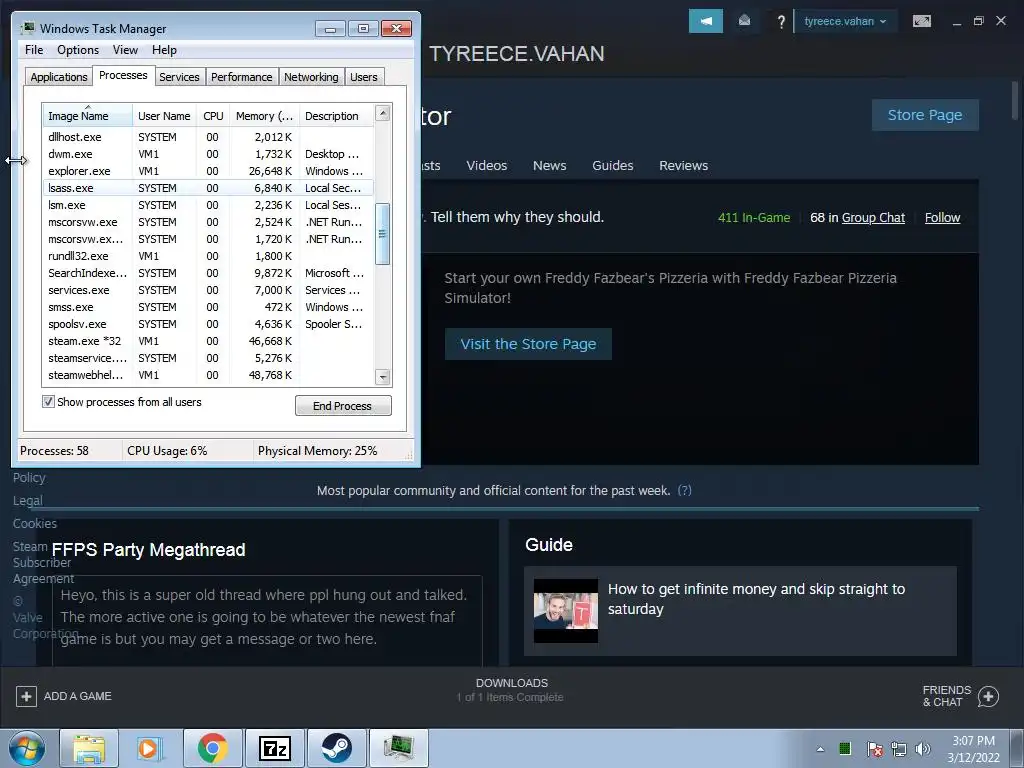The height and width of the screenshot is (768, 1024).
Task: Select the steam.exe *32 process row
Action: [x=208, y=341]
